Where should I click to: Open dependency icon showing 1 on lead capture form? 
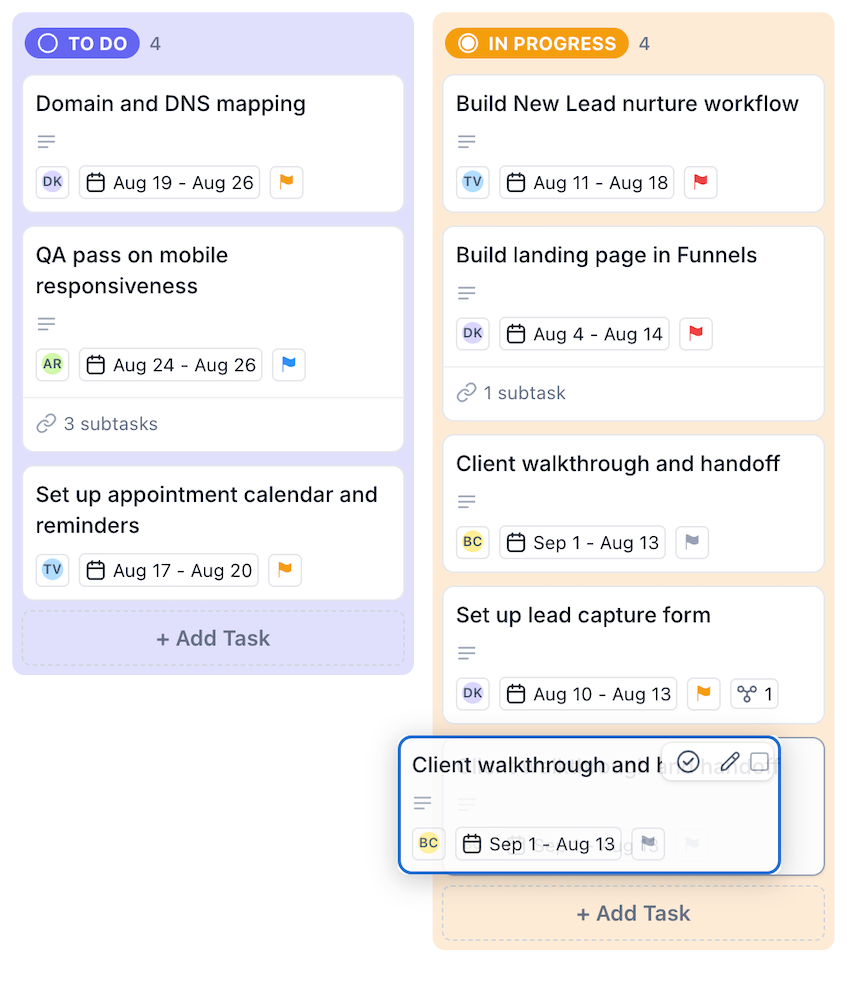754,694
